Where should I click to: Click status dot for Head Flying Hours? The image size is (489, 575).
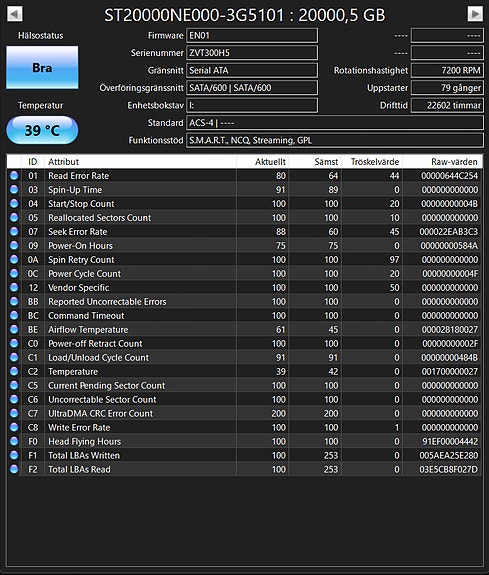[x=14, y=441]
